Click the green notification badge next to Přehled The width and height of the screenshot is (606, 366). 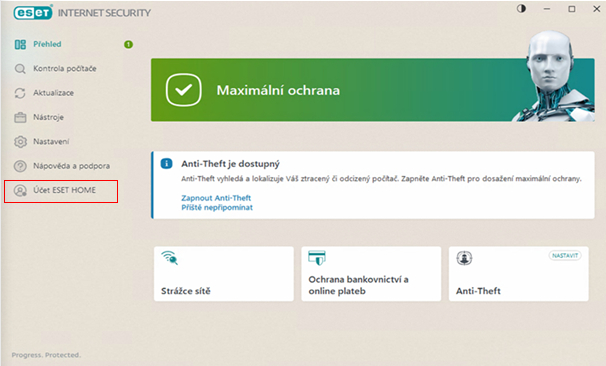[x=128, y=45]
